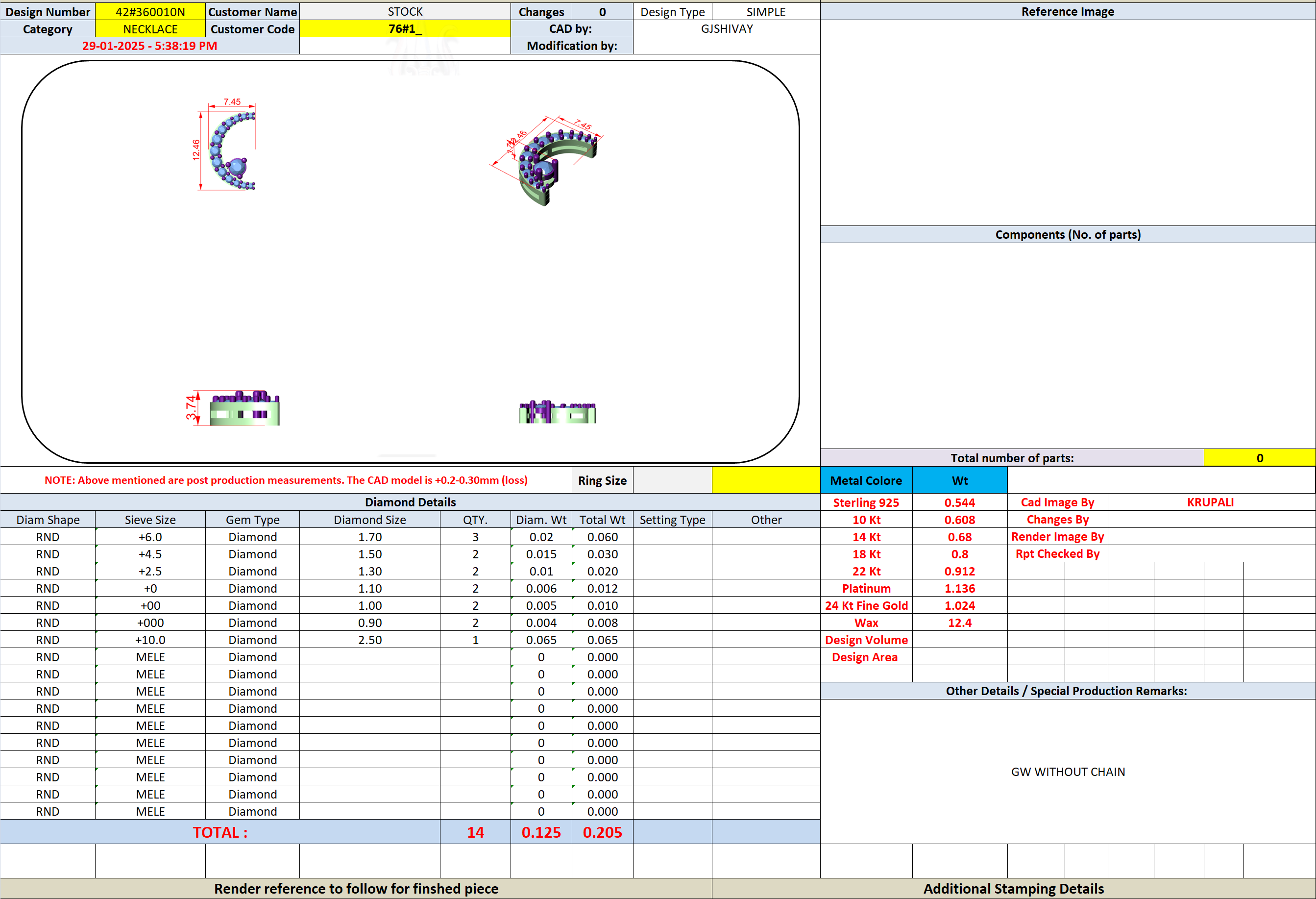Click sieve size +4.5 cell

pos(150,554)
